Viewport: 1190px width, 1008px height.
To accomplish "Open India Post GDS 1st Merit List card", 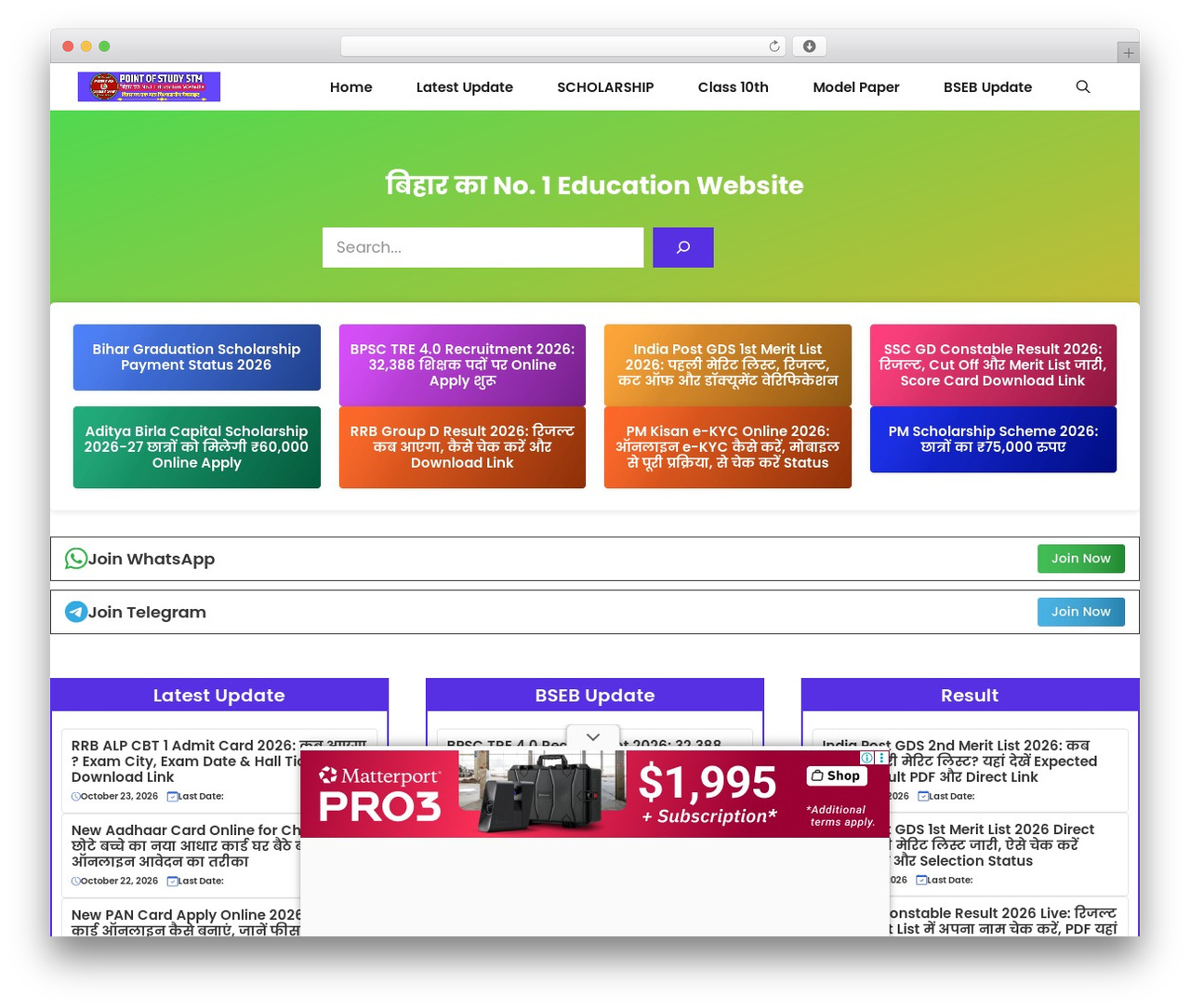I will 728,365.
